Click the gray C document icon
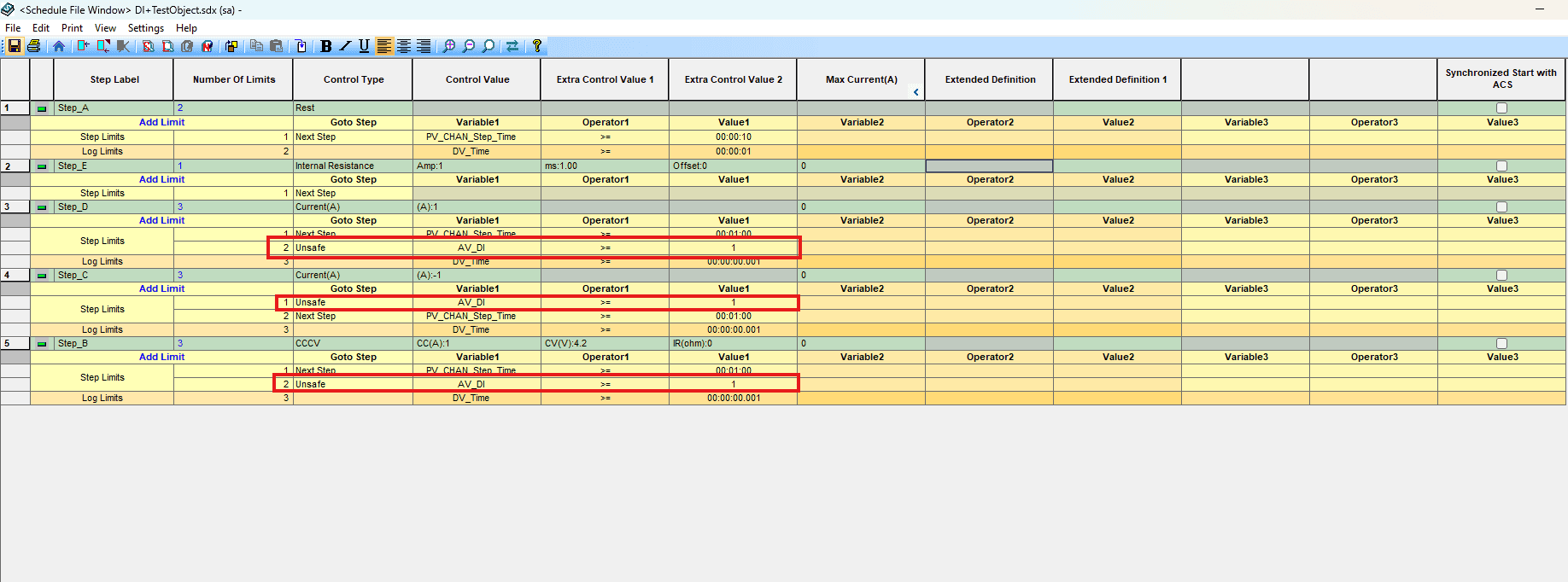The width and height of the screenshot is (1568, 582). point(187,46)
